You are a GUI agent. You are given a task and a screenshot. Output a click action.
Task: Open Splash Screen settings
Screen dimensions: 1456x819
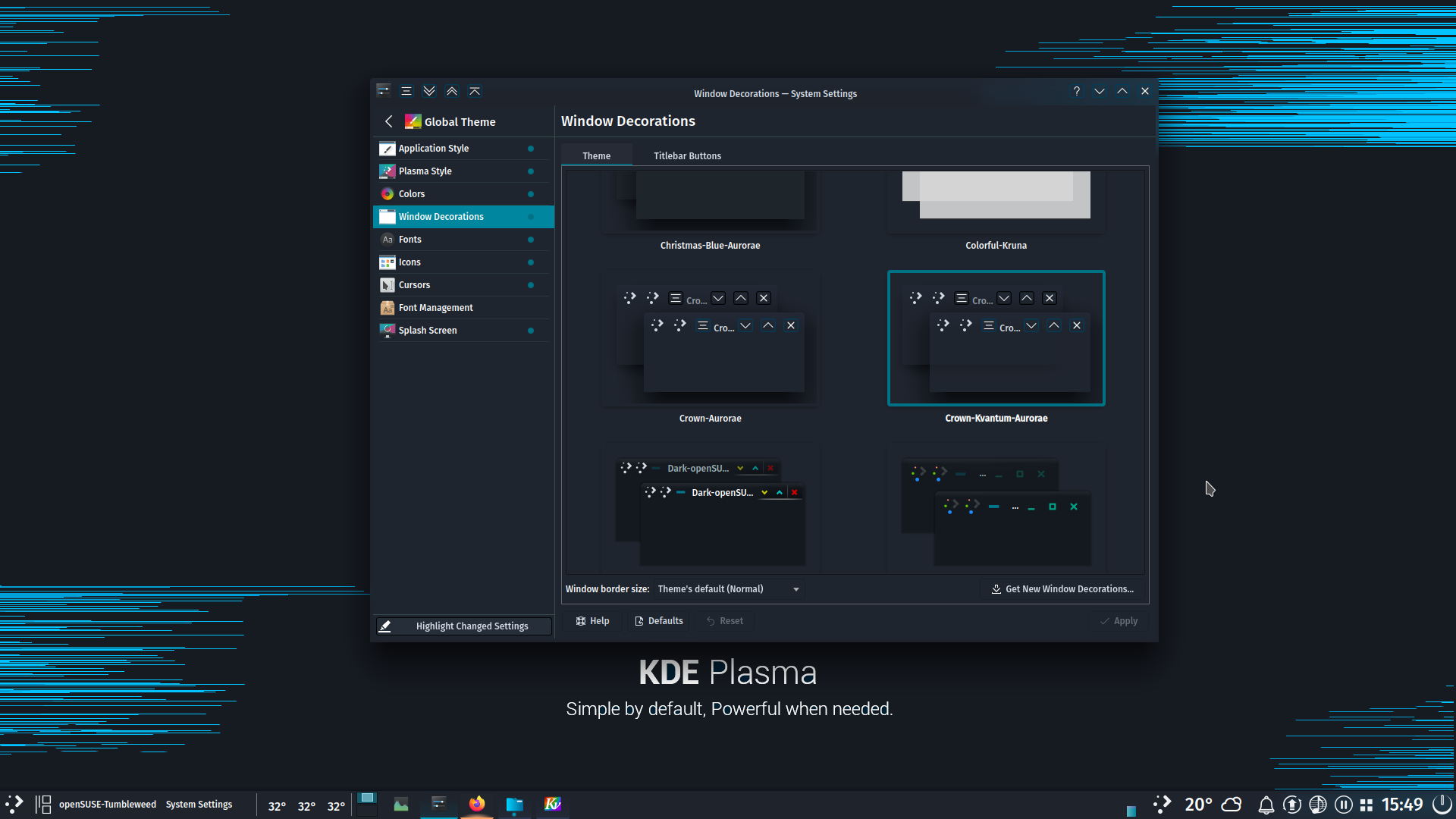point(463,331)
